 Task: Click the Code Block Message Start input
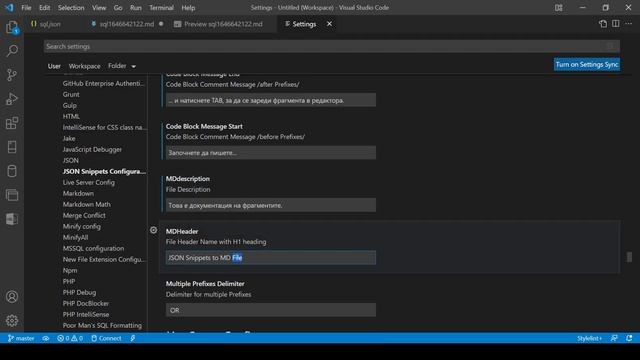[271, 153]
